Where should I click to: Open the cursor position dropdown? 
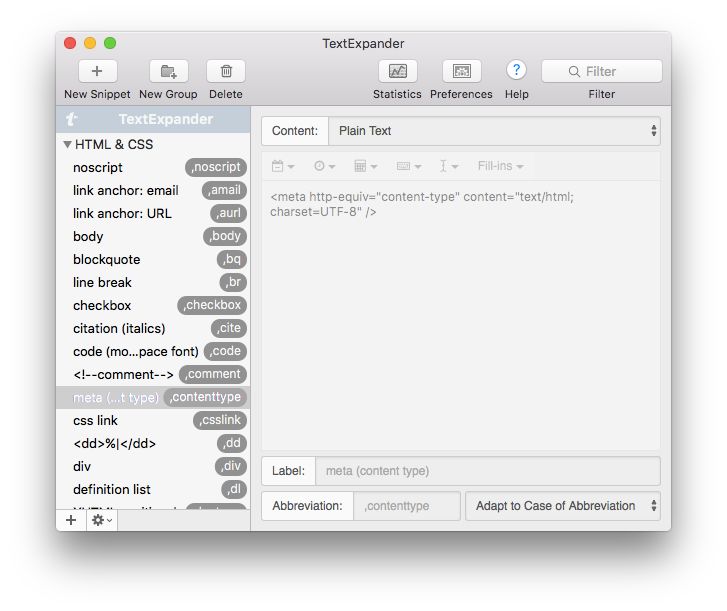tap(448, 166)
